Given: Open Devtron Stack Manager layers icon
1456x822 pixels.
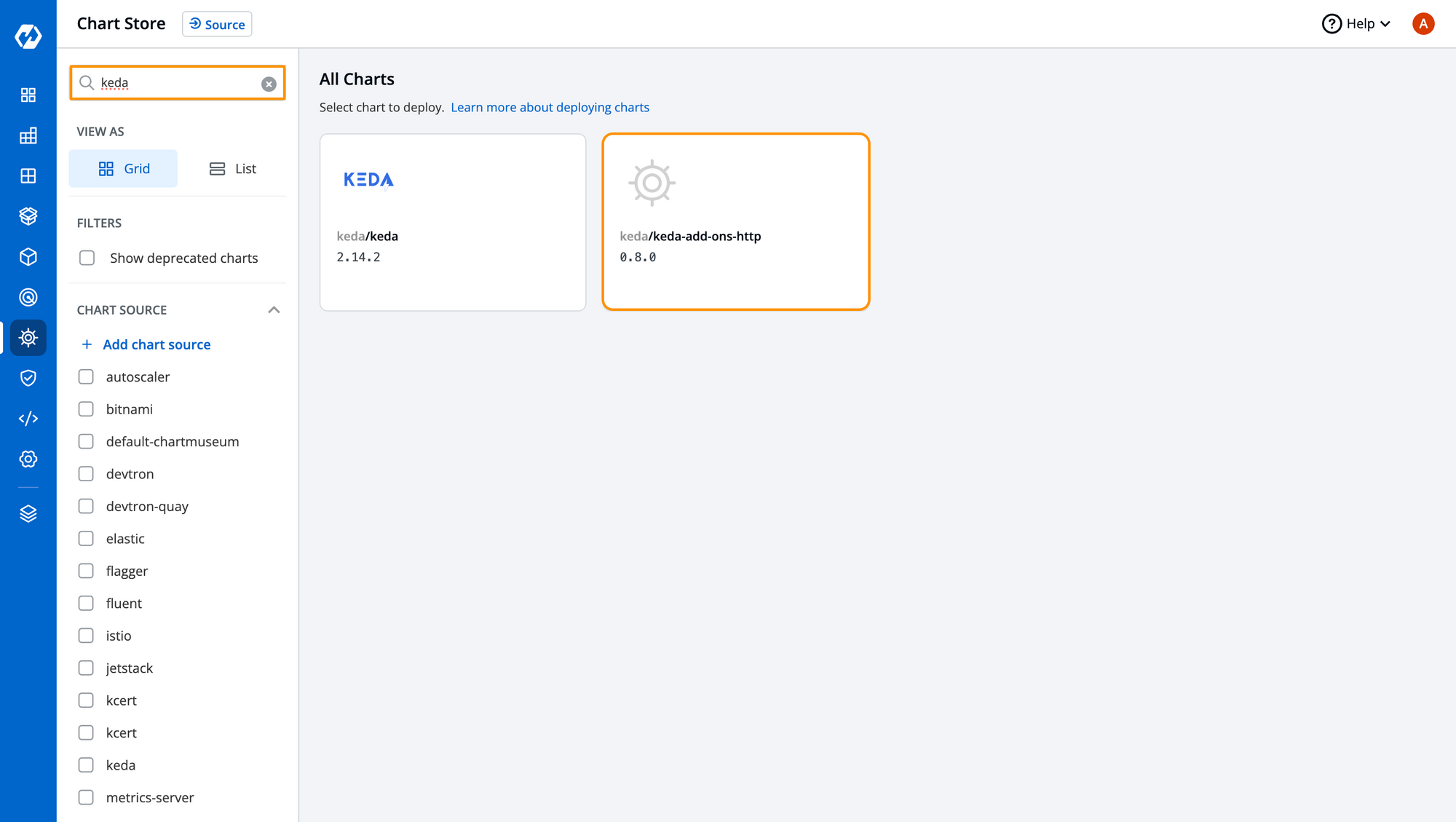Looking at the screenshot, I should (x=28, y=514).
